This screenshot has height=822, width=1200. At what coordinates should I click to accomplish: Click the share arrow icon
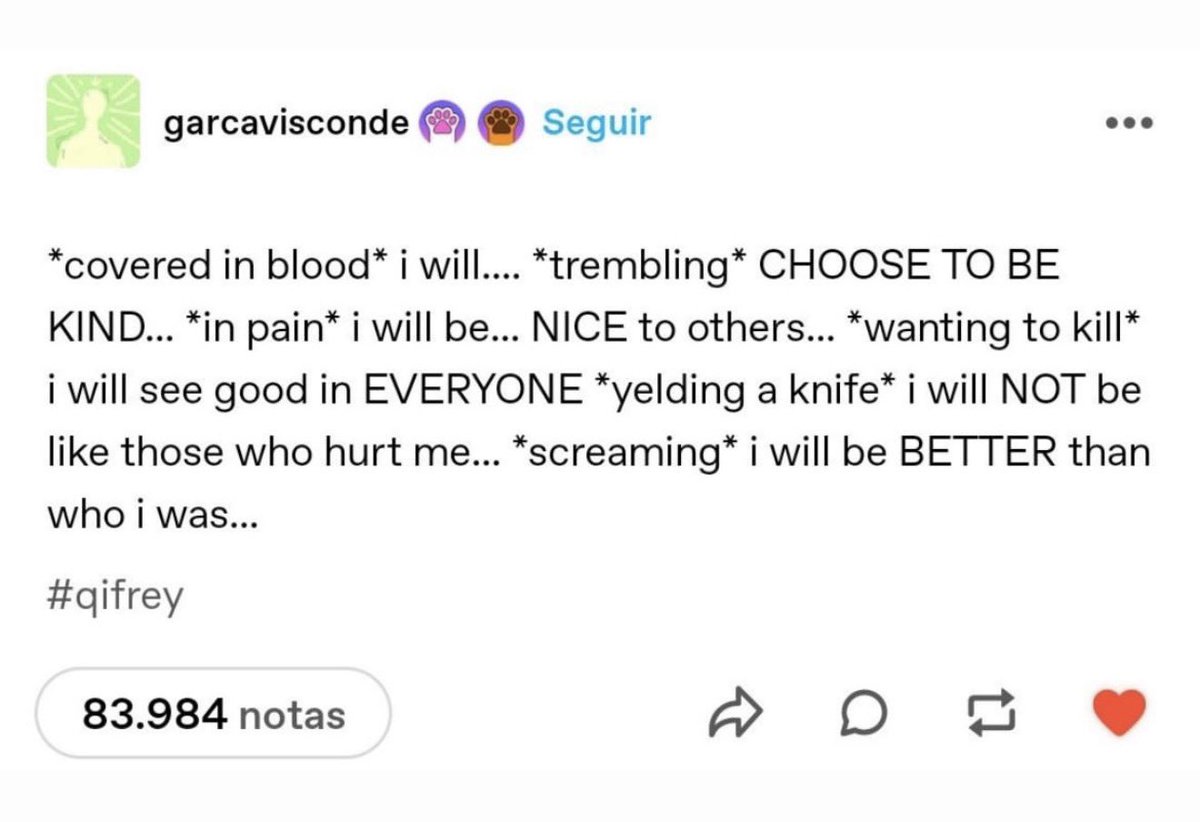(735, 714)
